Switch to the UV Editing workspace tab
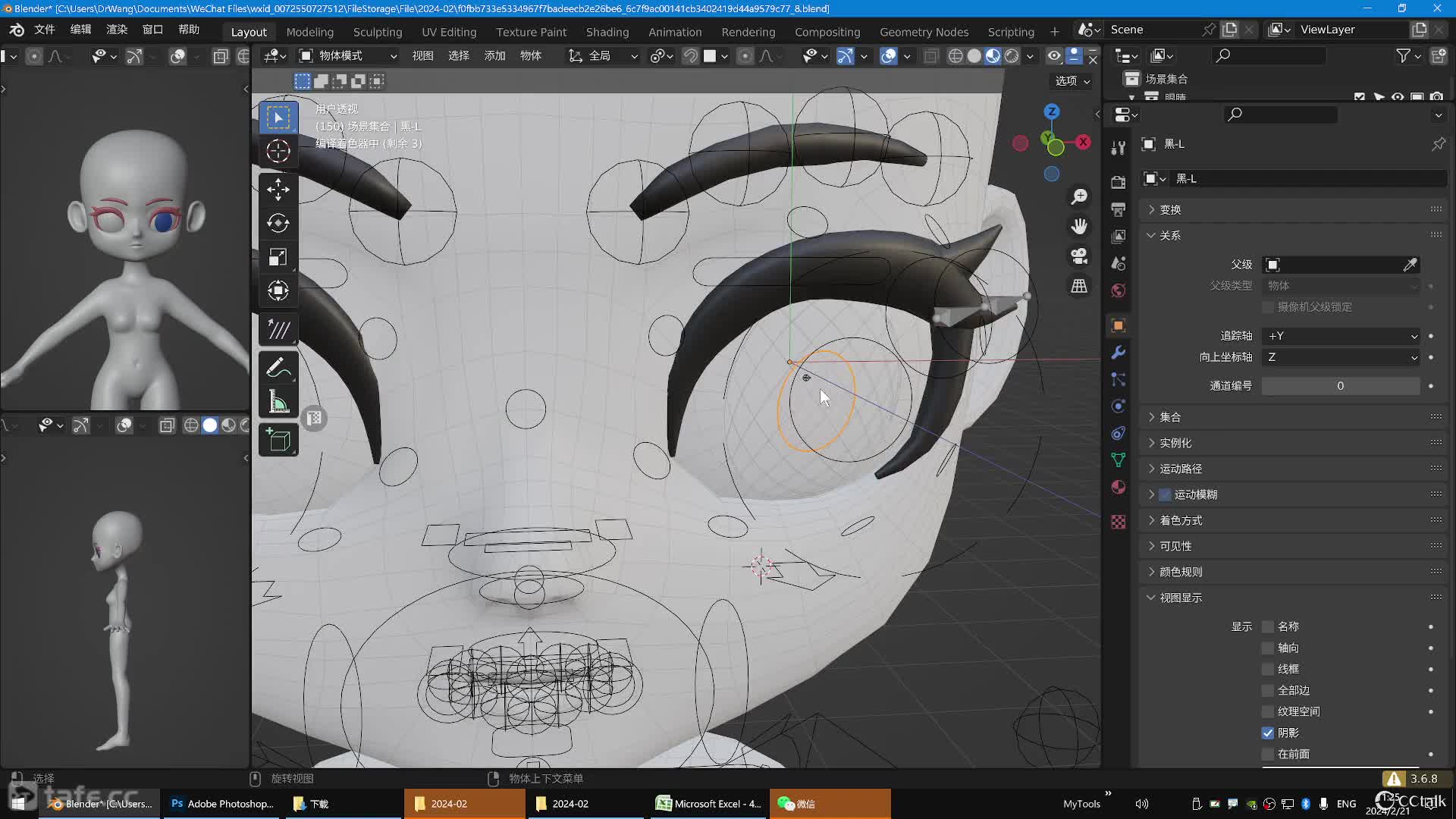1456x819 pixels. coord(449,32)
